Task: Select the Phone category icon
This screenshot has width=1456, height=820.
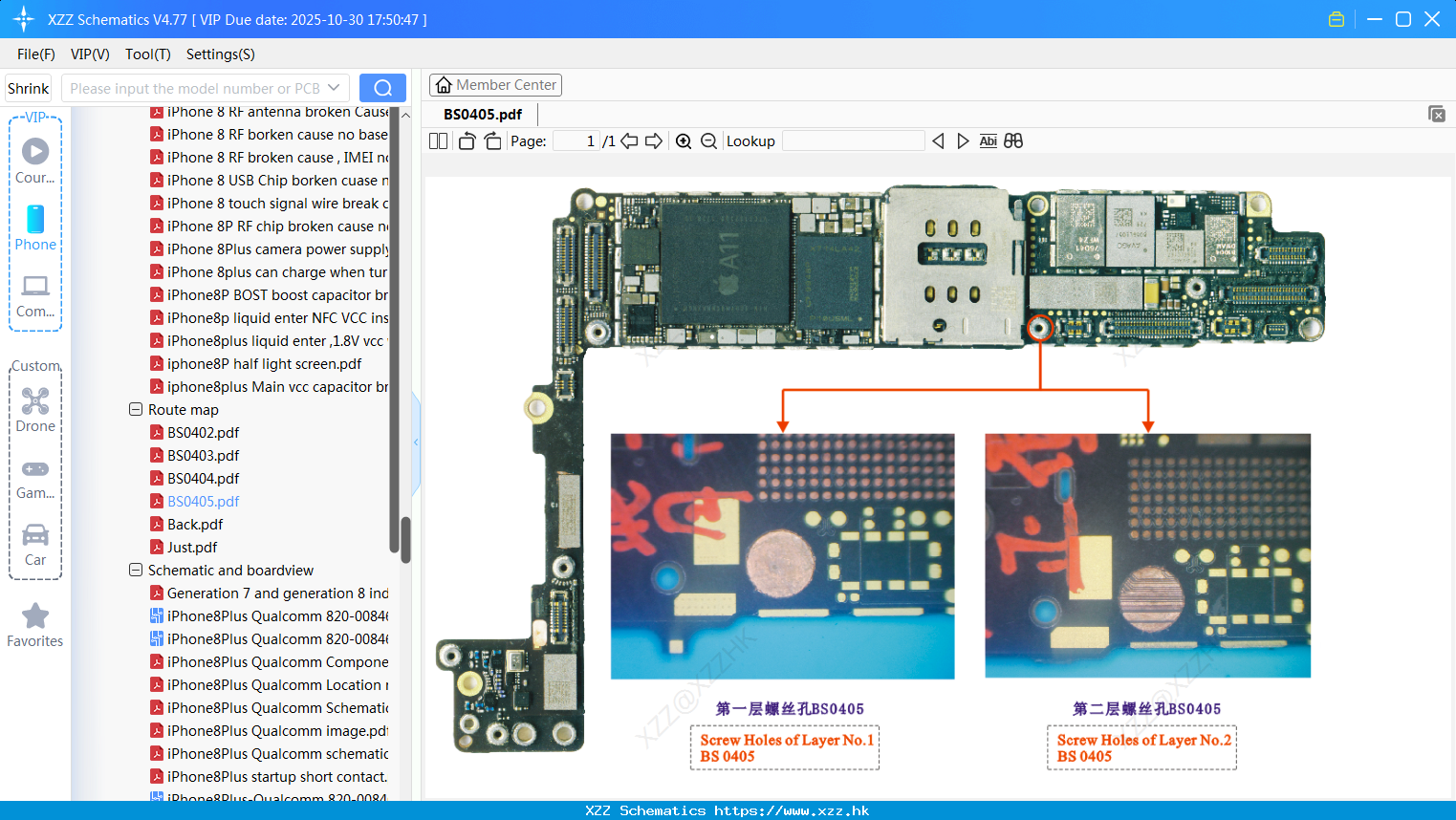Action: [35, 228]
